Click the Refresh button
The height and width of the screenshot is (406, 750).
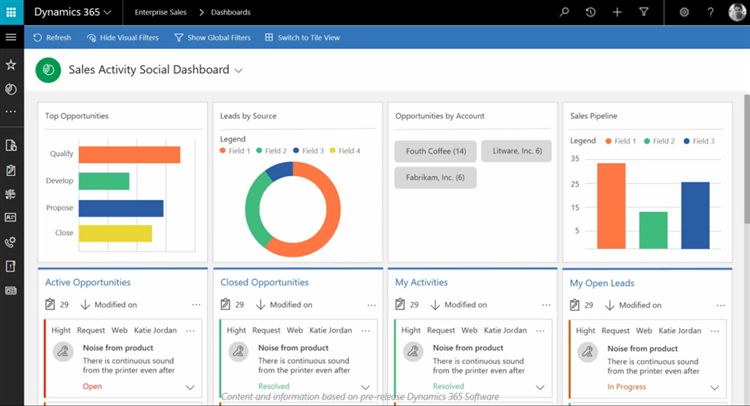click(52, 38)
